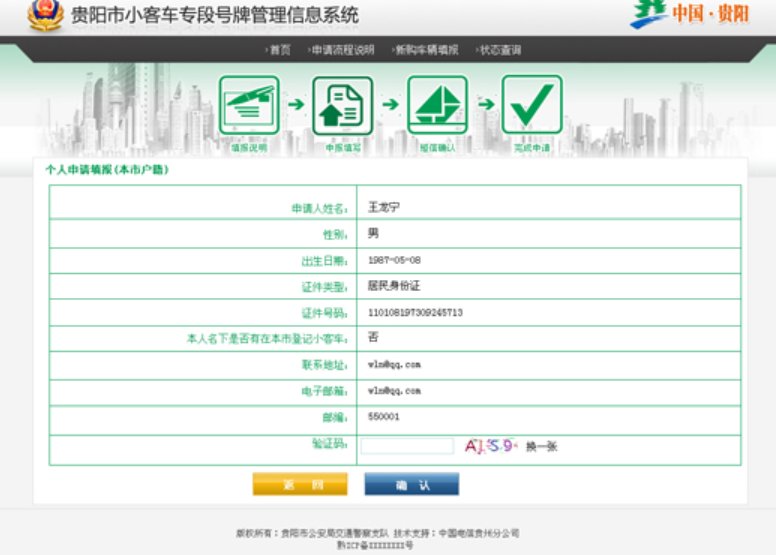Image resolution: width=776 pixels, height=555 pixels.
Task: Click the 出生日期 label
Action: [x=325, y=261]
